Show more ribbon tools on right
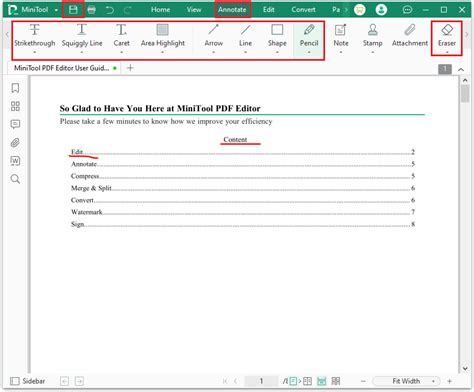 467,34
